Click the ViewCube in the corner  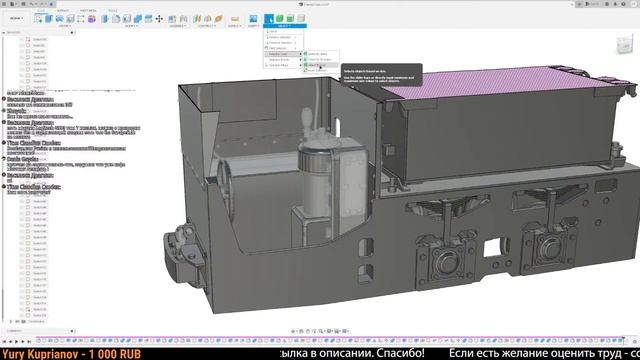[x=625, y=45]
